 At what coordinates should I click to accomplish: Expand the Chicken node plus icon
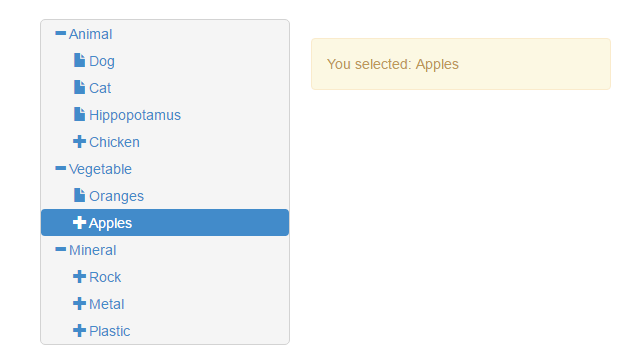[79, 142]
